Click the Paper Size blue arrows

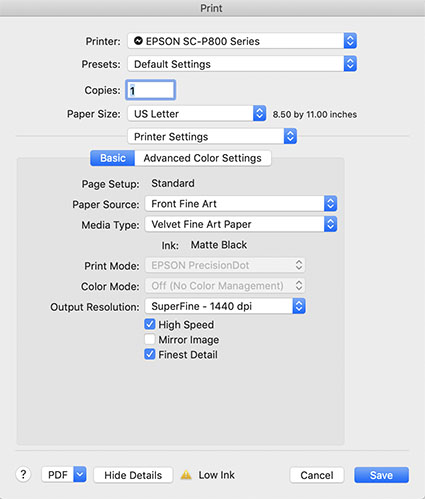coord(259,114)
